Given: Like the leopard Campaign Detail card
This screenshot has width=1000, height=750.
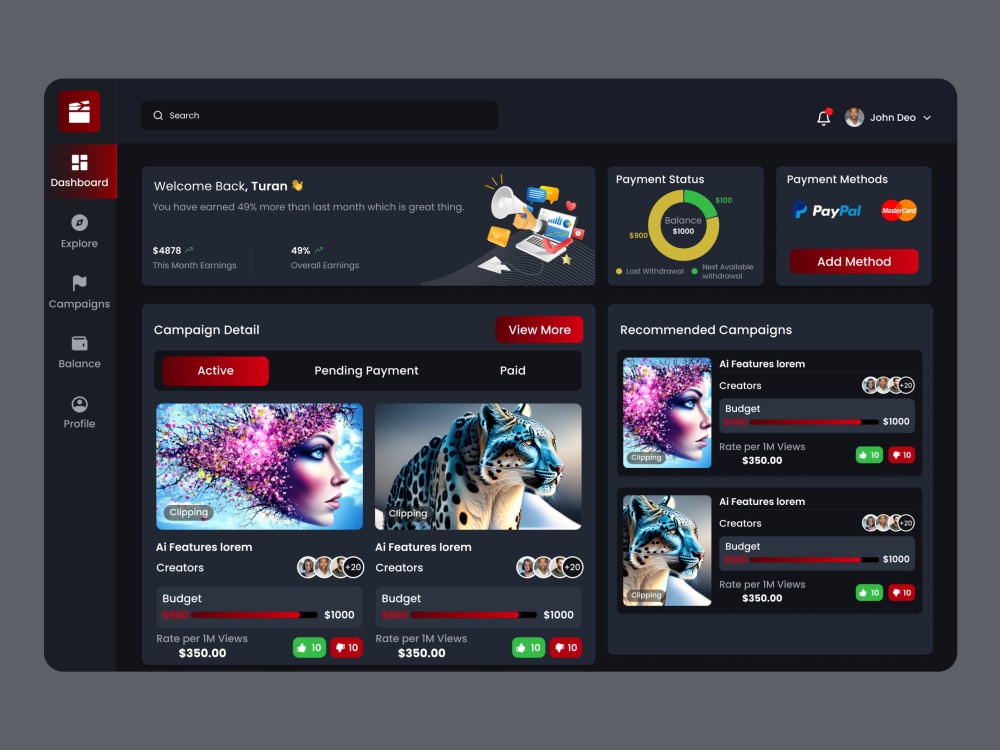Looking at the screenshot, I should (x=529, y=647).
